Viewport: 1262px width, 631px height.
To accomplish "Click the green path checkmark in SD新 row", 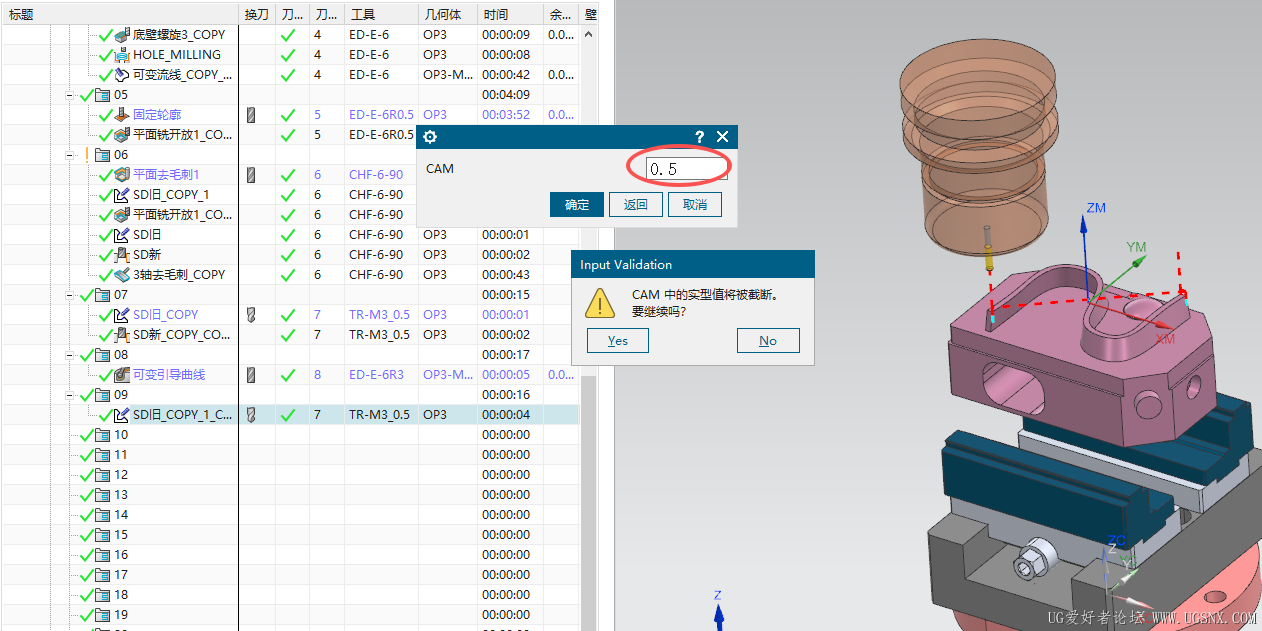I will (288, 255).
